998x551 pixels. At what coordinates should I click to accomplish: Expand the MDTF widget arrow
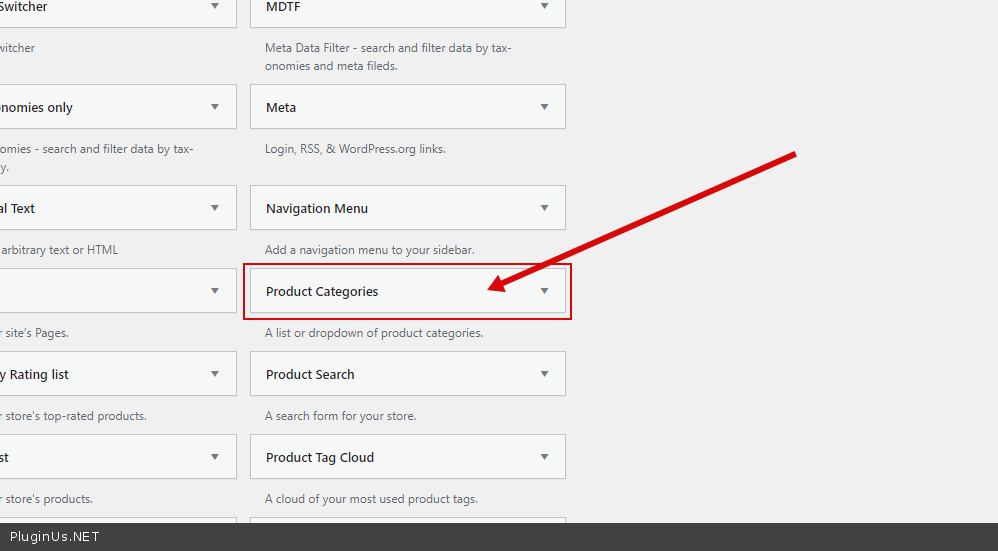[544, 6]
